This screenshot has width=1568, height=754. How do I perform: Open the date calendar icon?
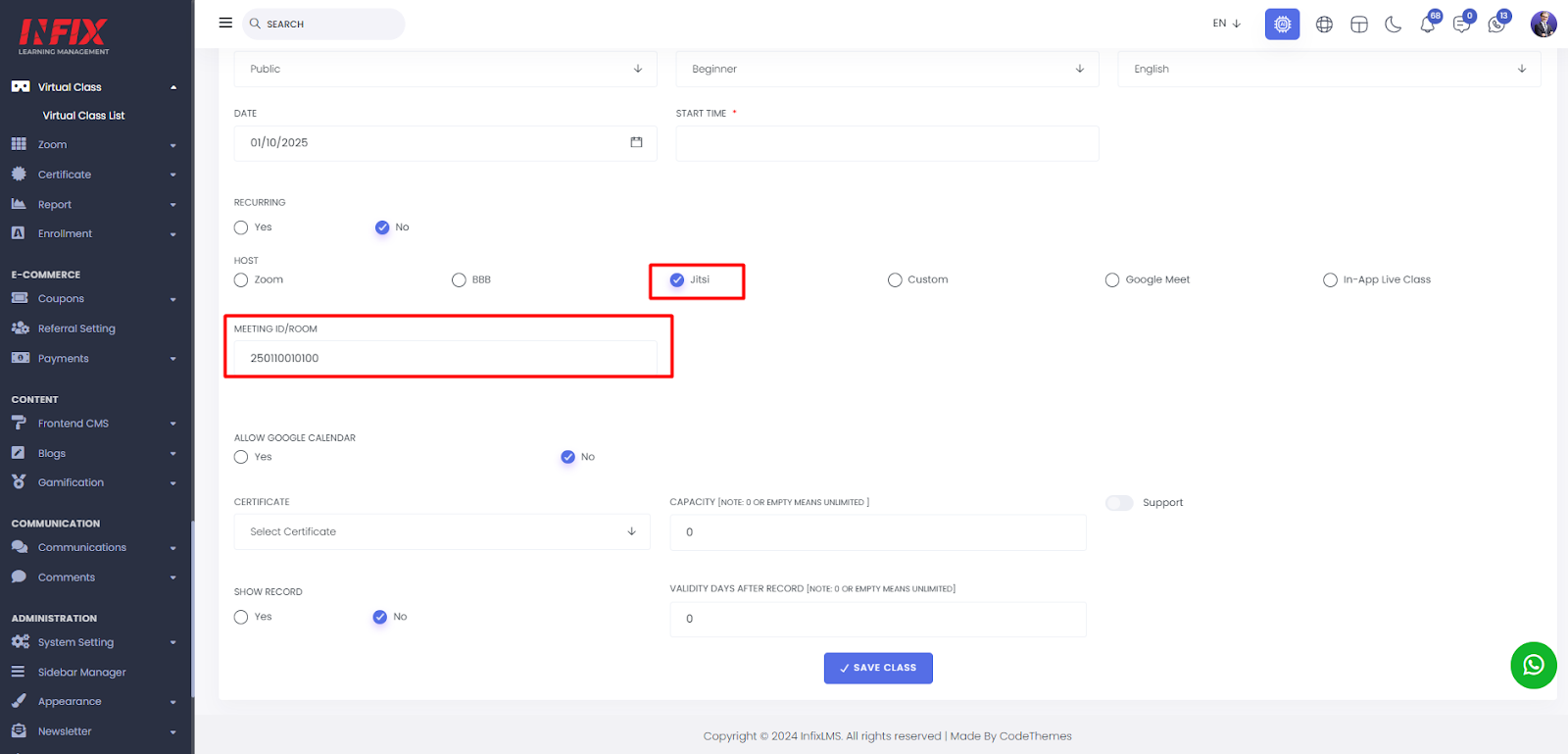click(636, 142)
